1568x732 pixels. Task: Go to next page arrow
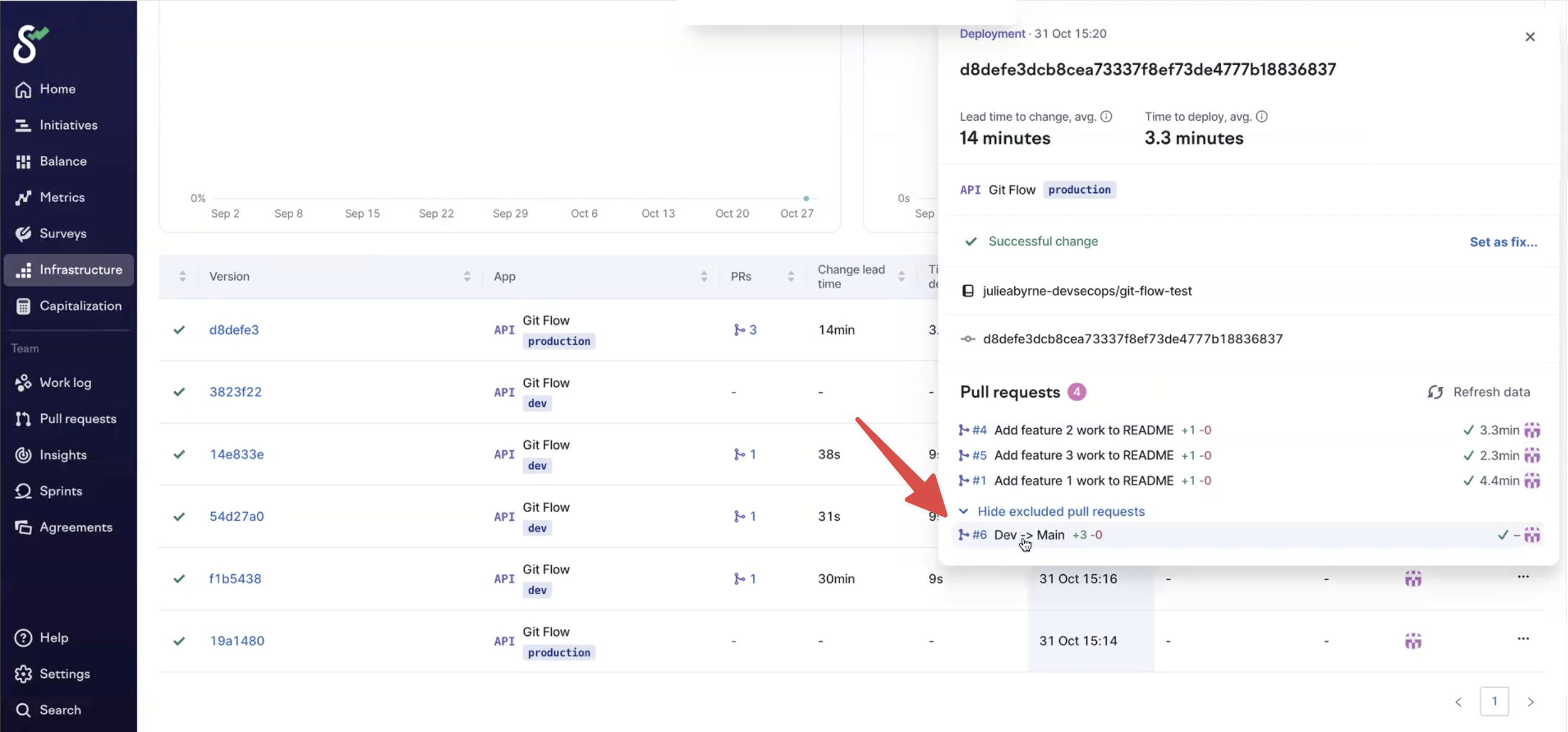coord(1530,702)
